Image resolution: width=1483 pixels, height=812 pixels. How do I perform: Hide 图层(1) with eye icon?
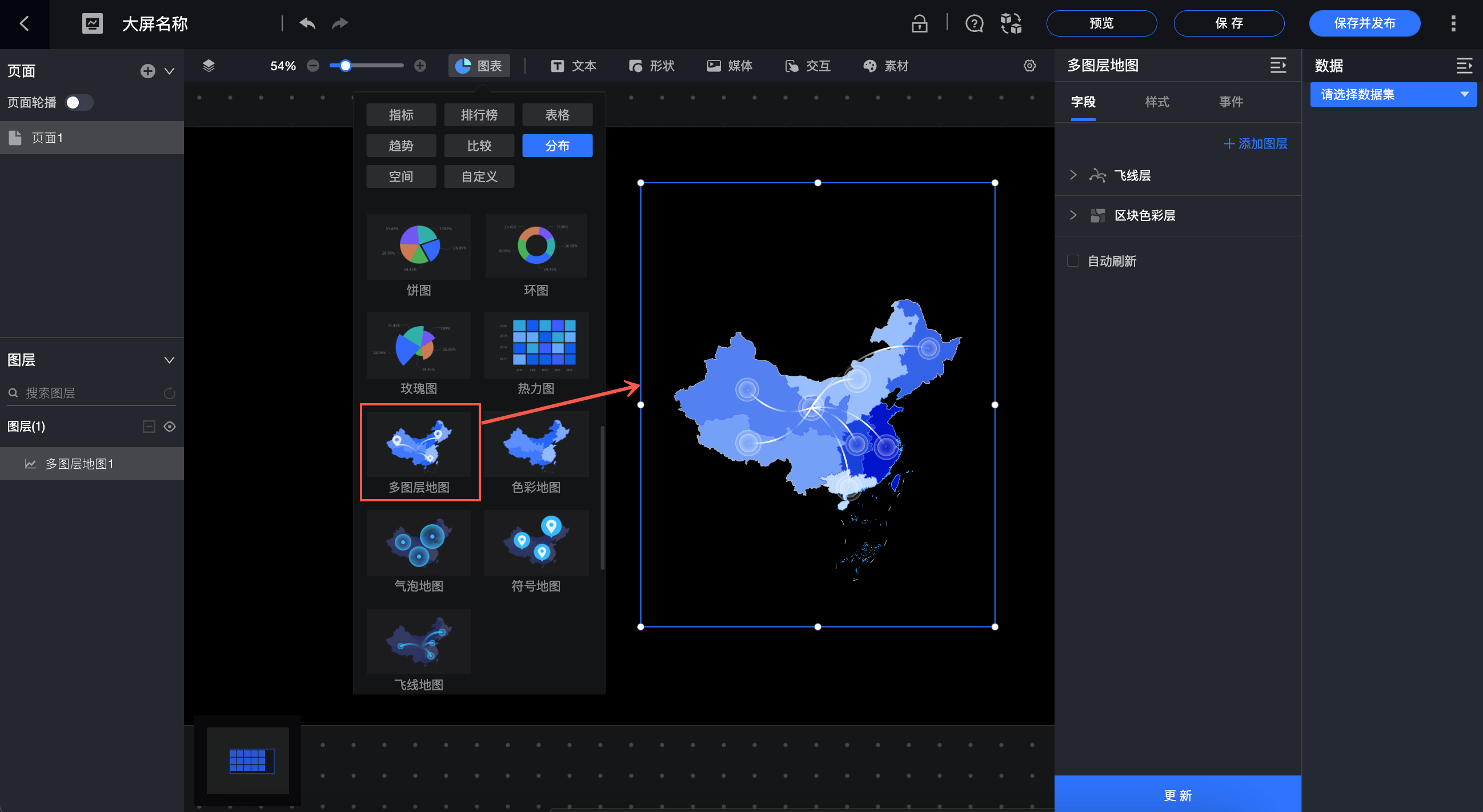coord(169,427)
